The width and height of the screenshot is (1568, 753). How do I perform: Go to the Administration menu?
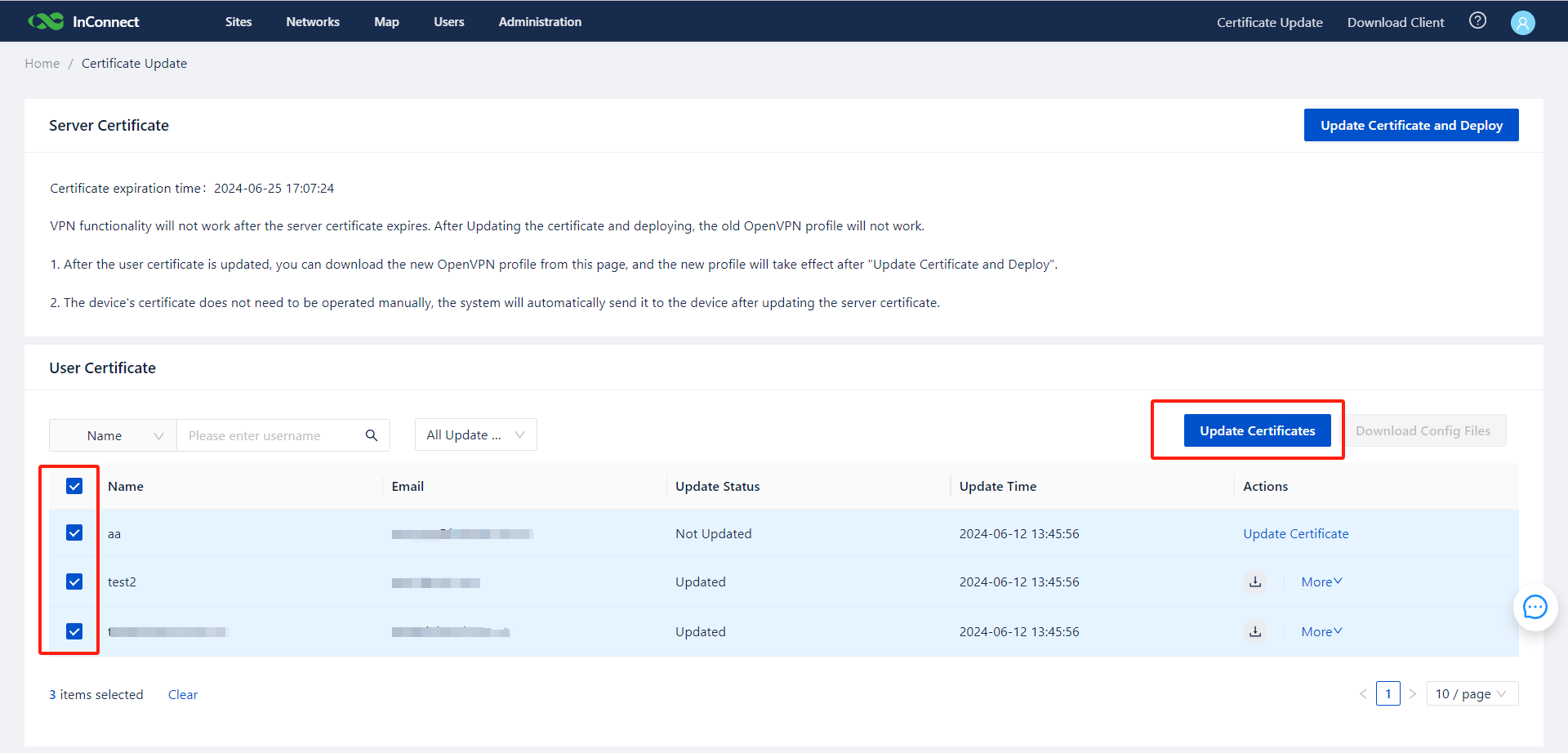click(x=540, y=22)
